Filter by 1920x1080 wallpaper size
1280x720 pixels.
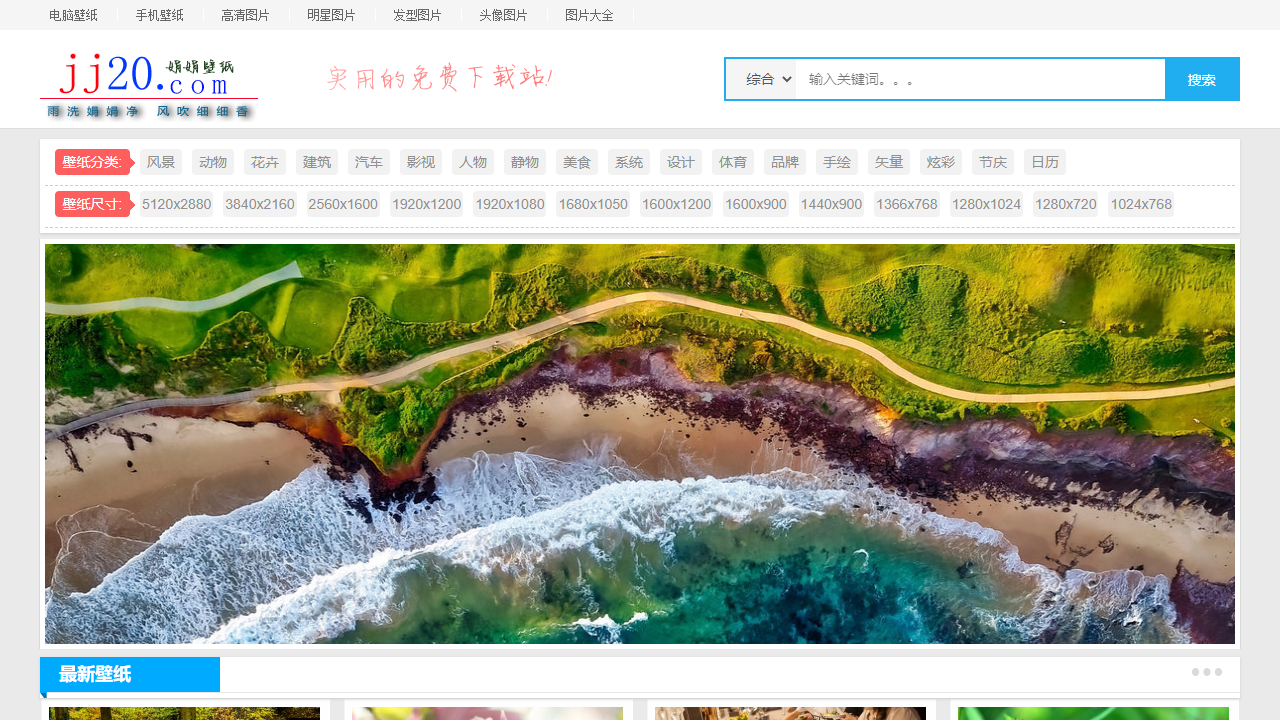[x=510, y=204]
